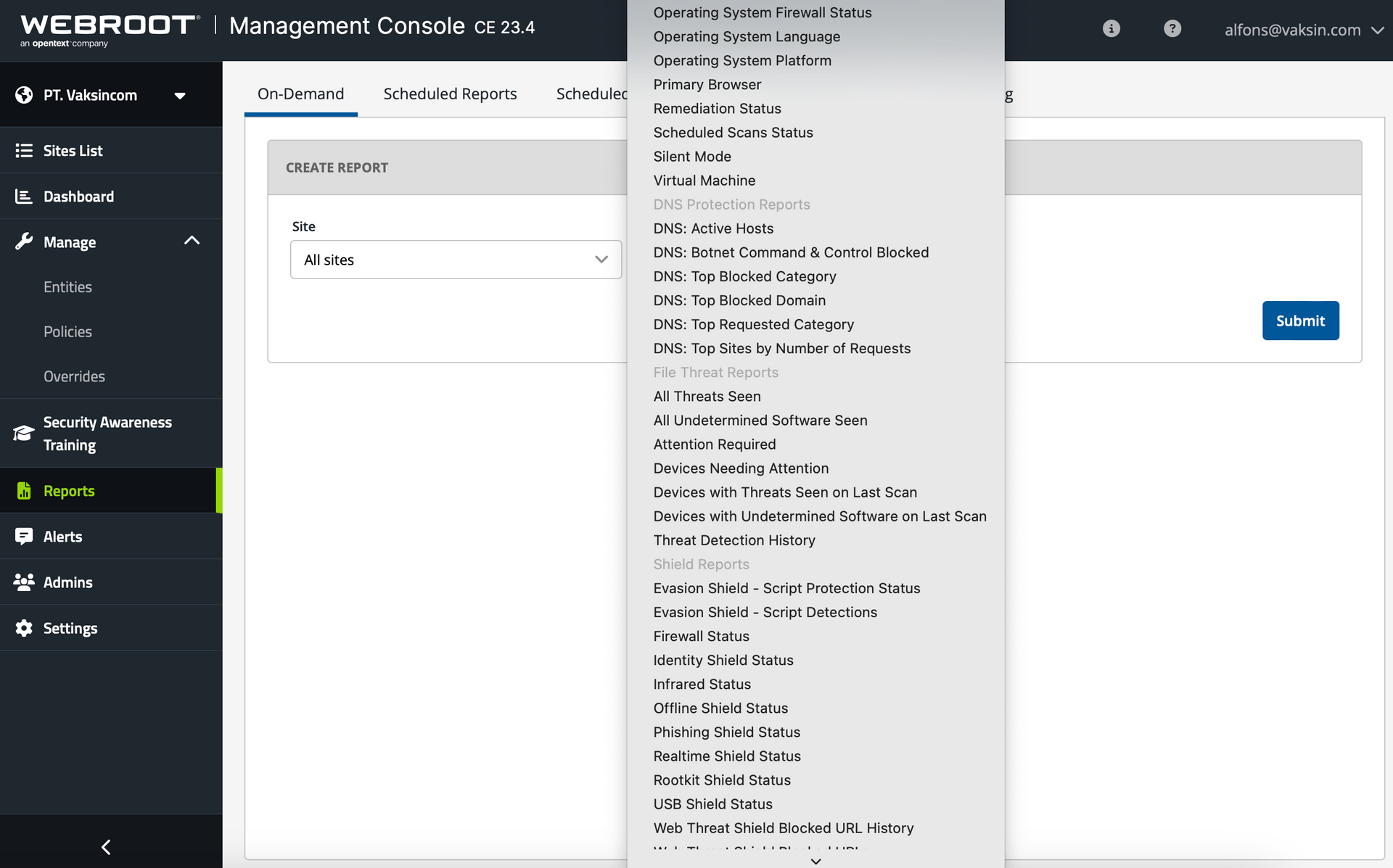1393x868 pixels.
Task: Click the Dashboard chart icon
Action: (x=24, y=197)
